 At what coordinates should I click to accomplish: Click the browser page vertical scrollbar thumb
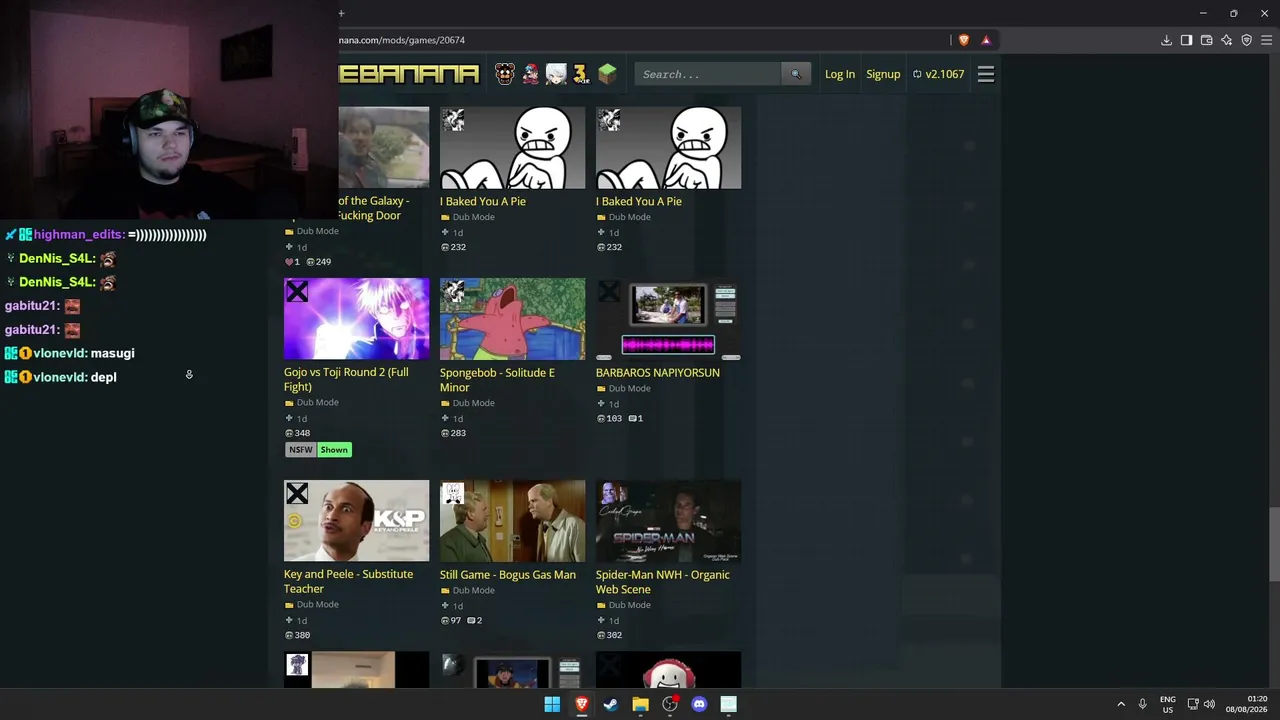[x=1274, y=544]
